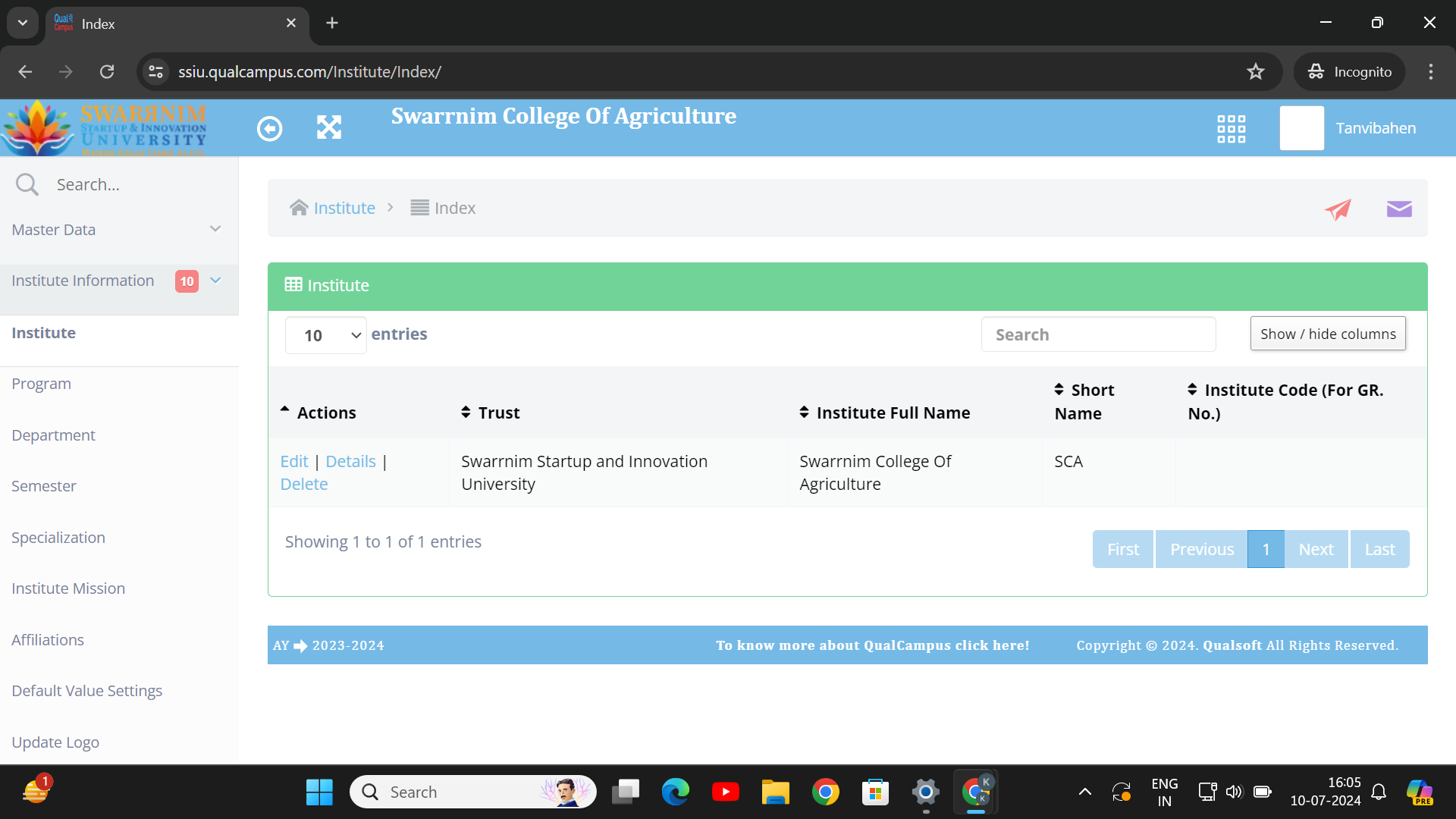Click the Last pagination button
Viewport: 1456px width, 819px height.
click(x=1379, y=549)
